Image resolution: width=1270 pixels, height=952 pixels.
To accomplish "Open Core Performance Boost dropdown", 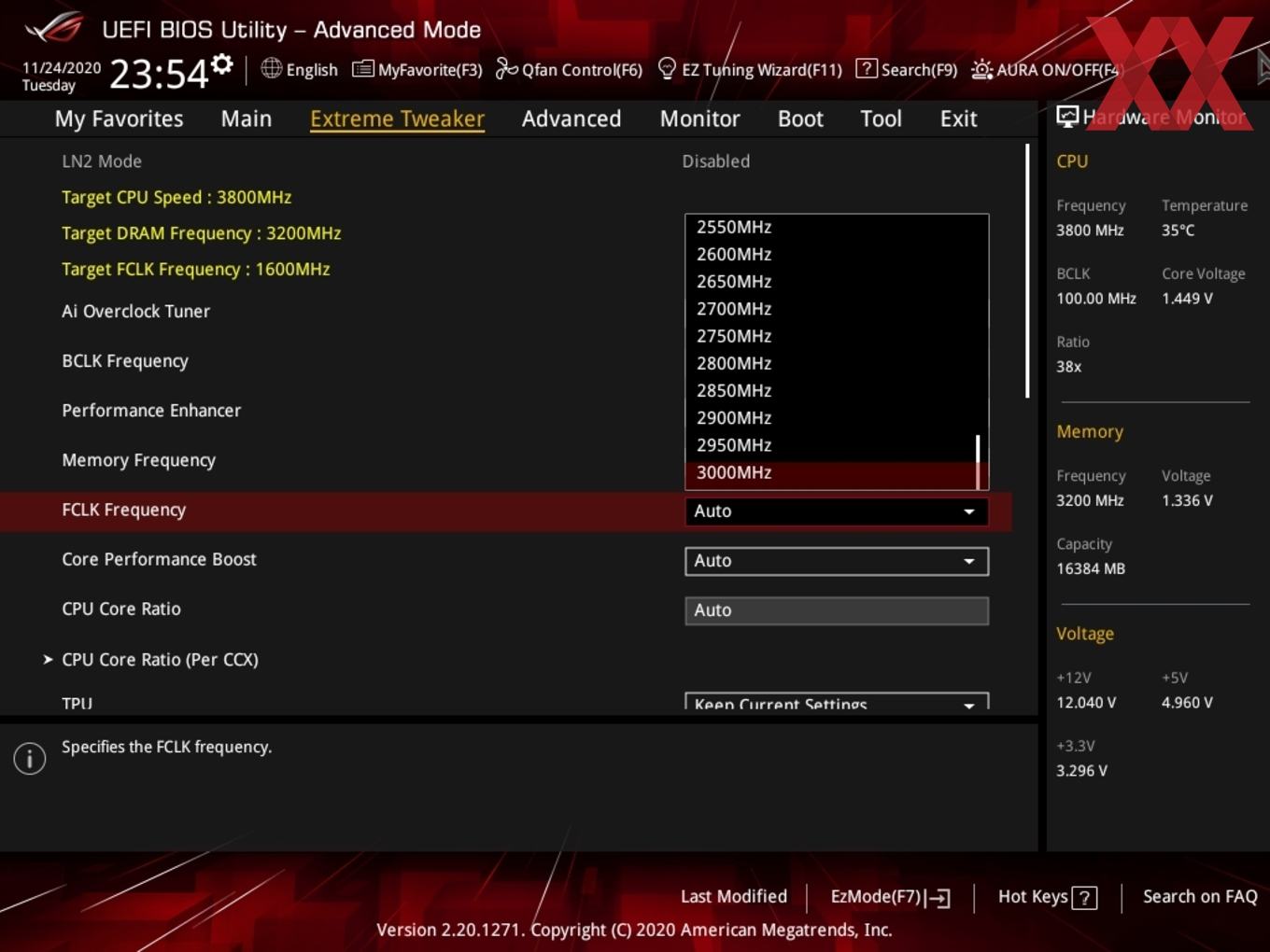I will [837, 561].
